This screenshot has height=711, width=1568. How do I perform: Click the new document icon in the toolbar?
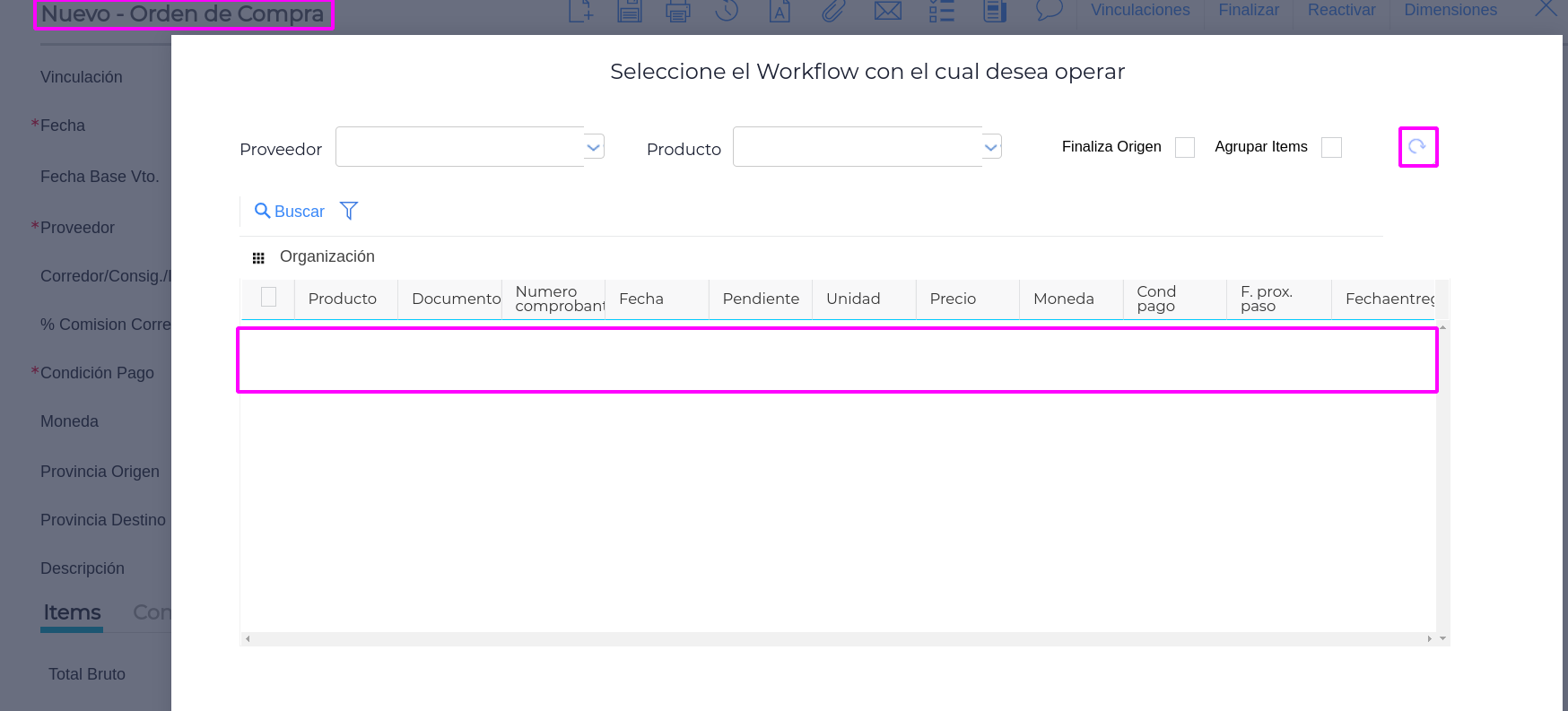pyautogui.click(x=580, y=11)
